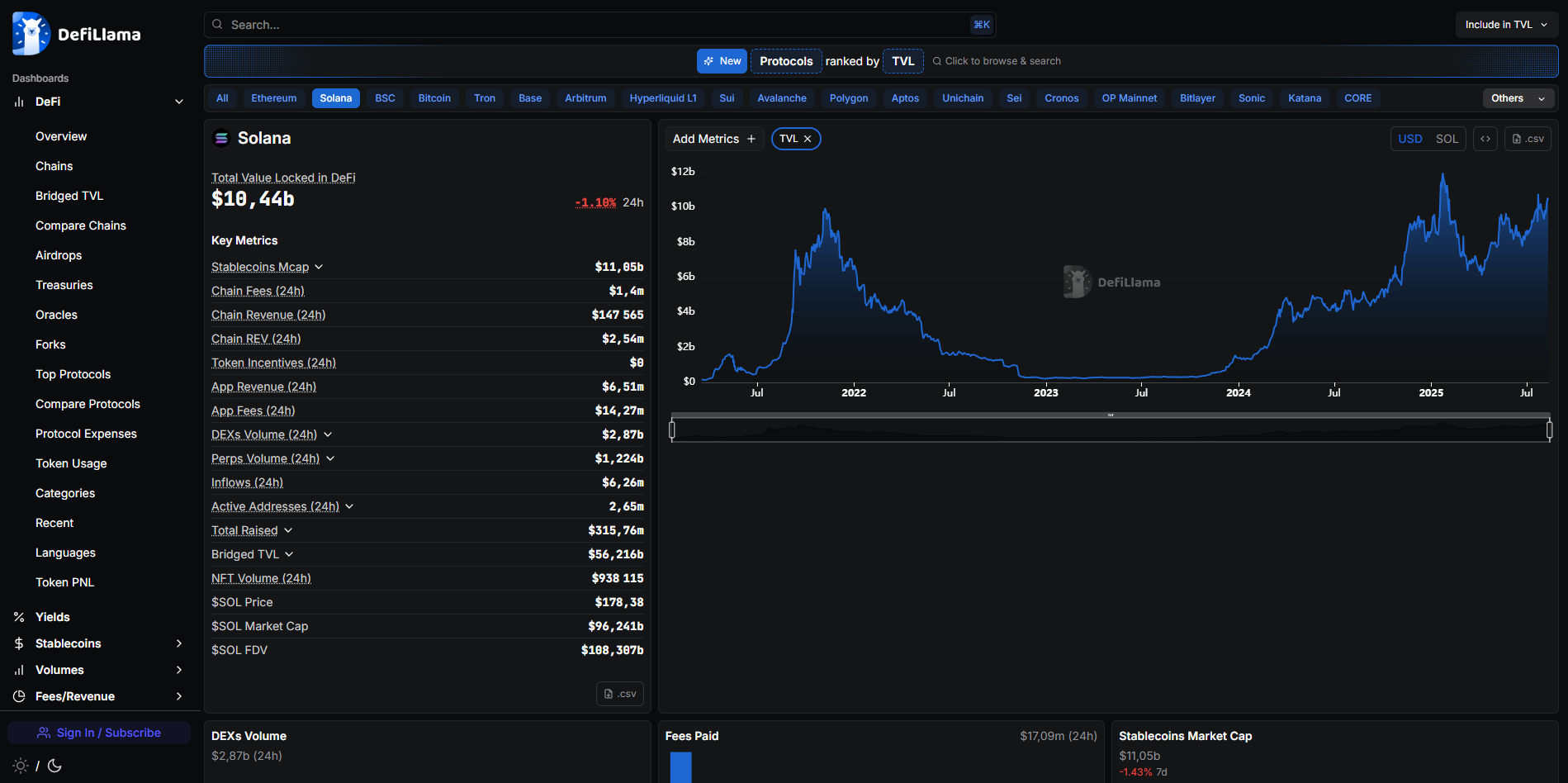This screenshot has height=783, width=1568.
Task: Click the embed code icon above chart
Action: point(1485,139)
